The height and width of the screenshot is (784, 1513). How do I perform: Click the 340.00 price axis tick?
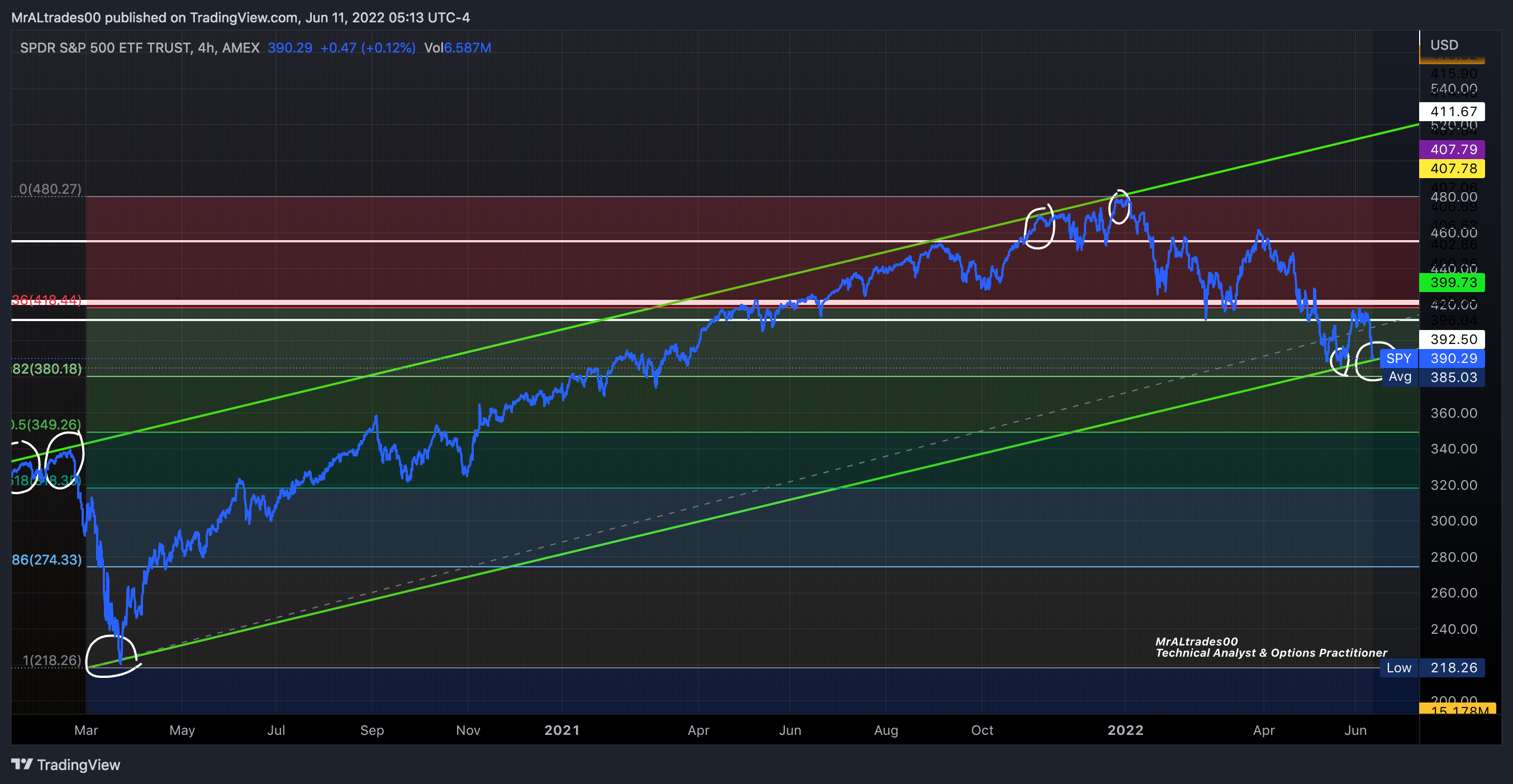coord(1454,449)
